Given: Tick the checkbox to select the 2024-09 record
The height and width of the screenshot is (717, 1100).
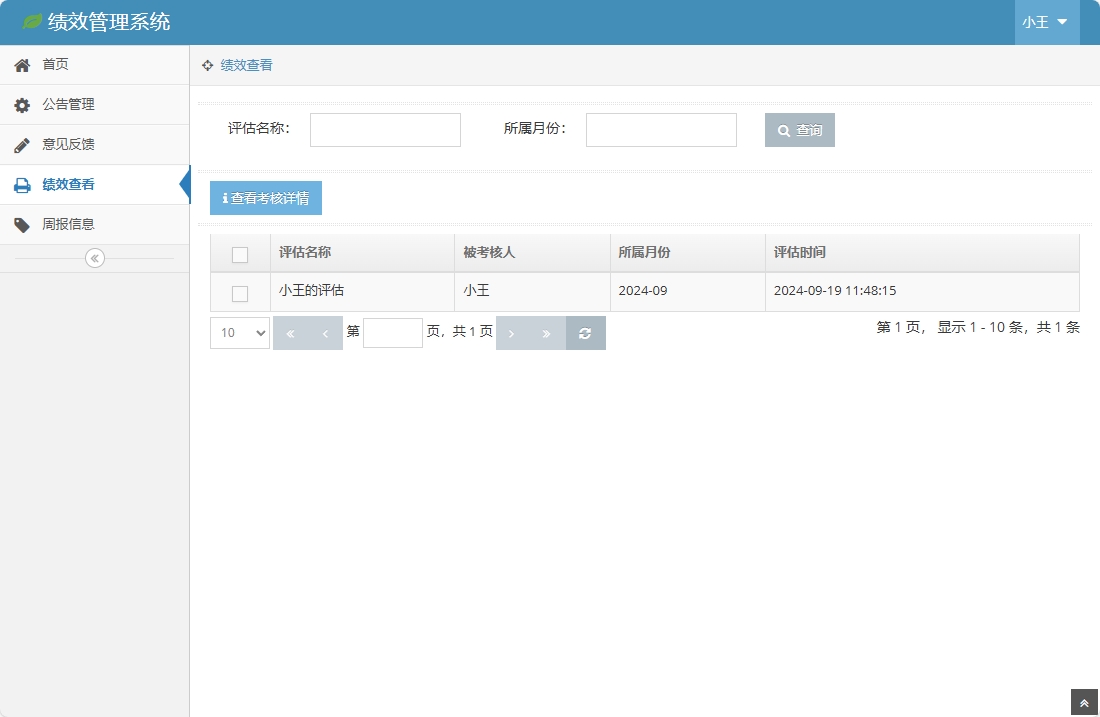Looking at the screenshot, I should (239, 293).
